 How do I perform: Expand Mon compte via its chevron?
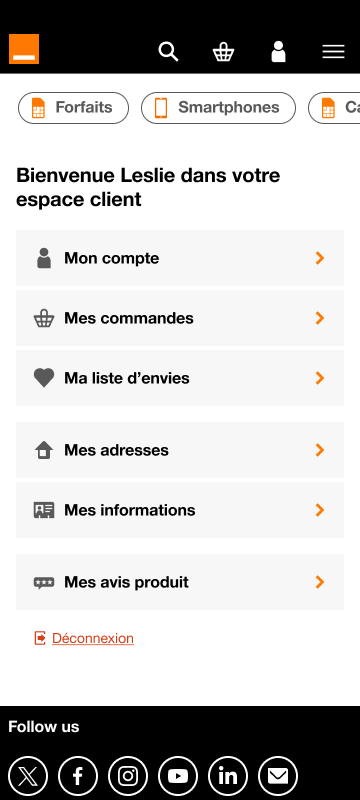tap(320, 258)
